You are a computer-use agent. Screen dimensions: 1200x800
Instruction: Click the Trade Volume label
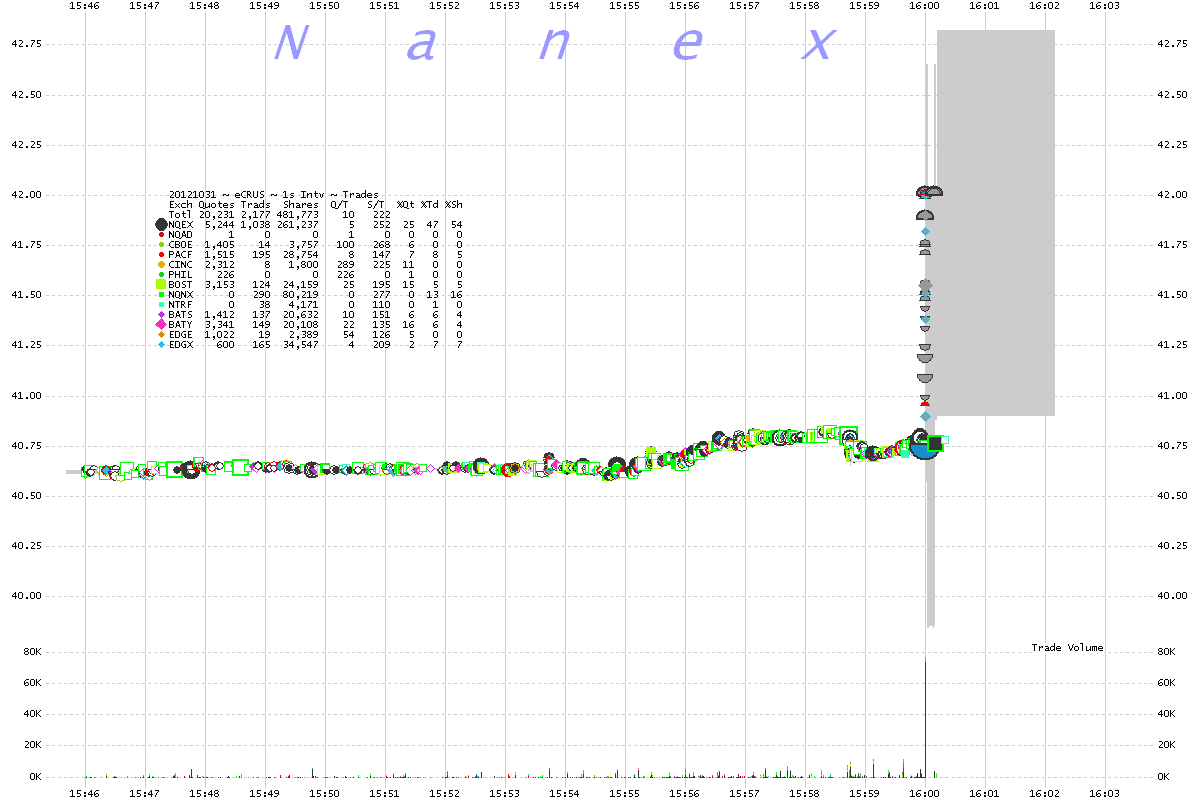point(1068,648)
